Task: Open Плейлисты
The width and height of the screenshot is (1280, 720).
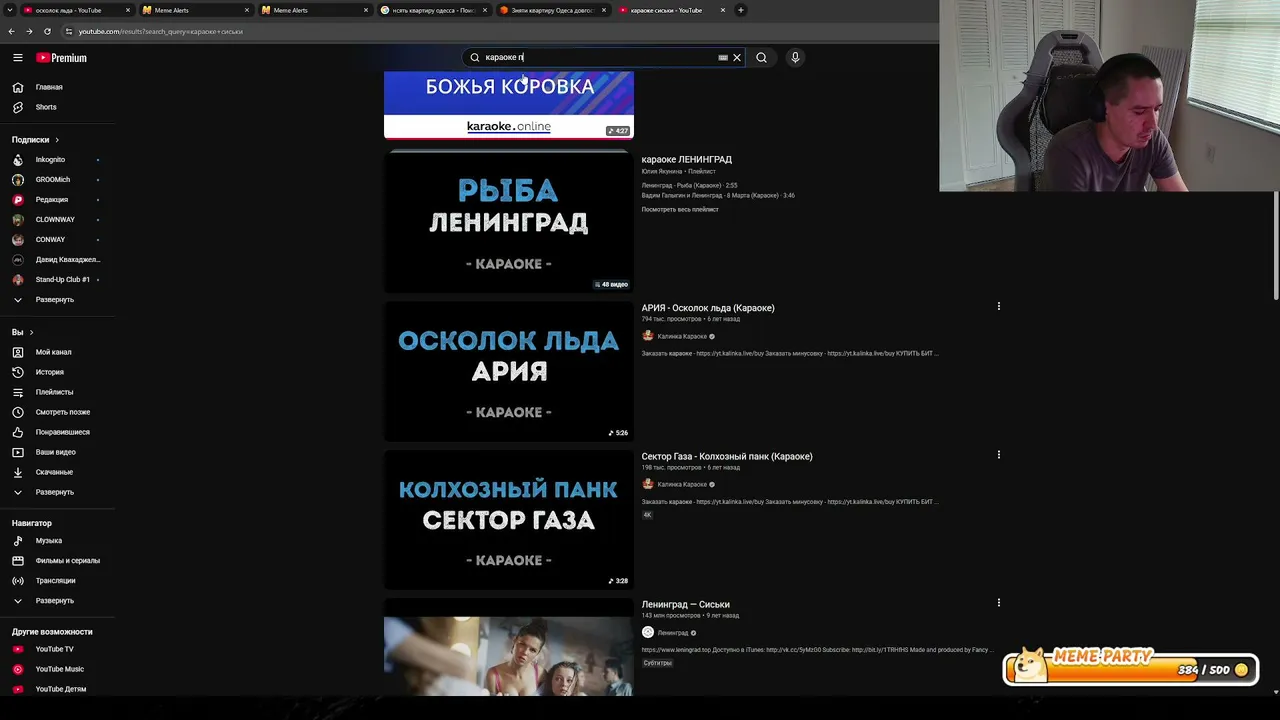Action: (57, 392)
